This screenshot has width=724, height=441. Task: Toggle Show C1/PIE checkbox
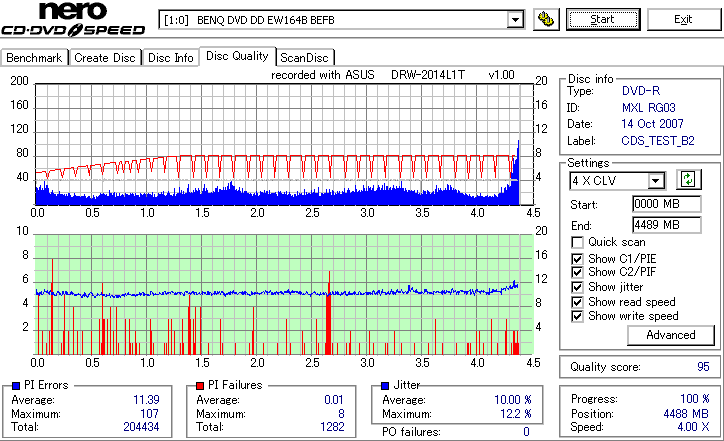pos(577,259)
